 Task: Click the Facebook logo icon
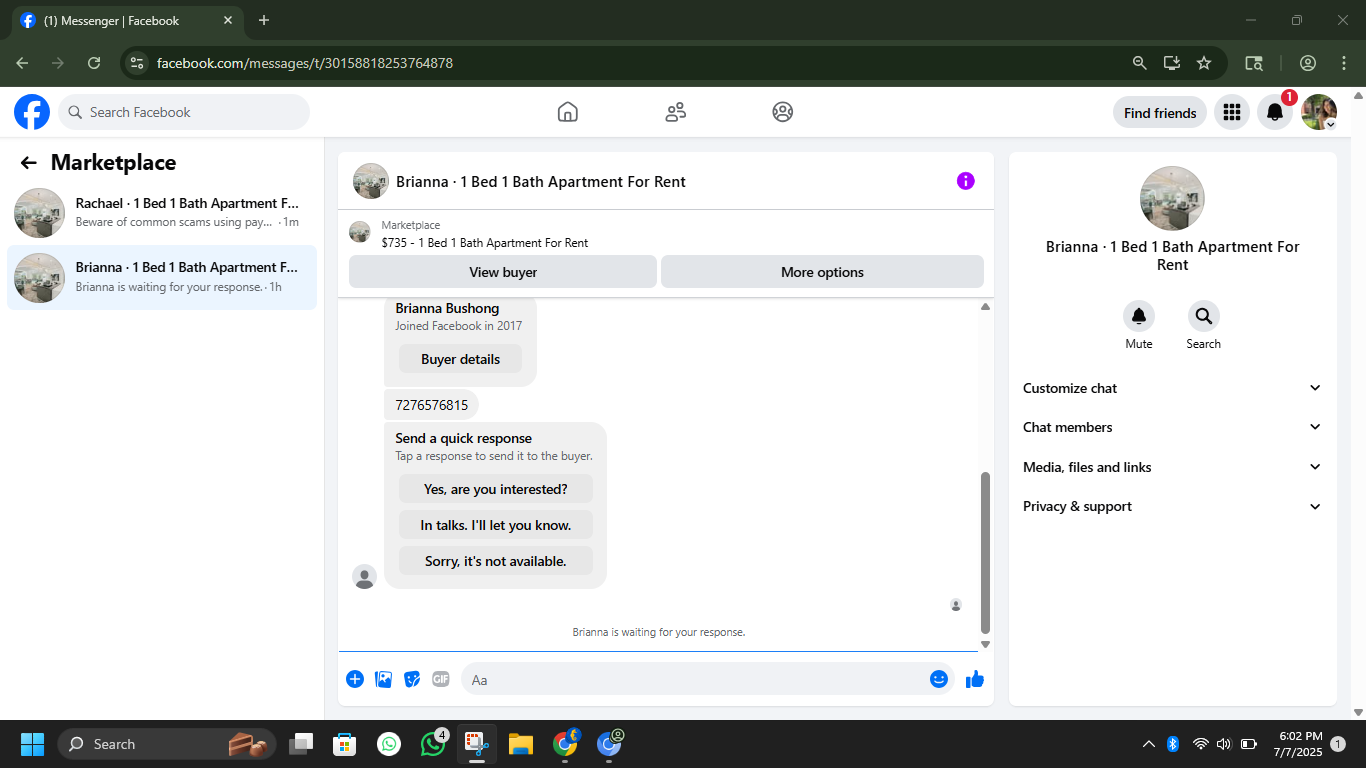32,112
